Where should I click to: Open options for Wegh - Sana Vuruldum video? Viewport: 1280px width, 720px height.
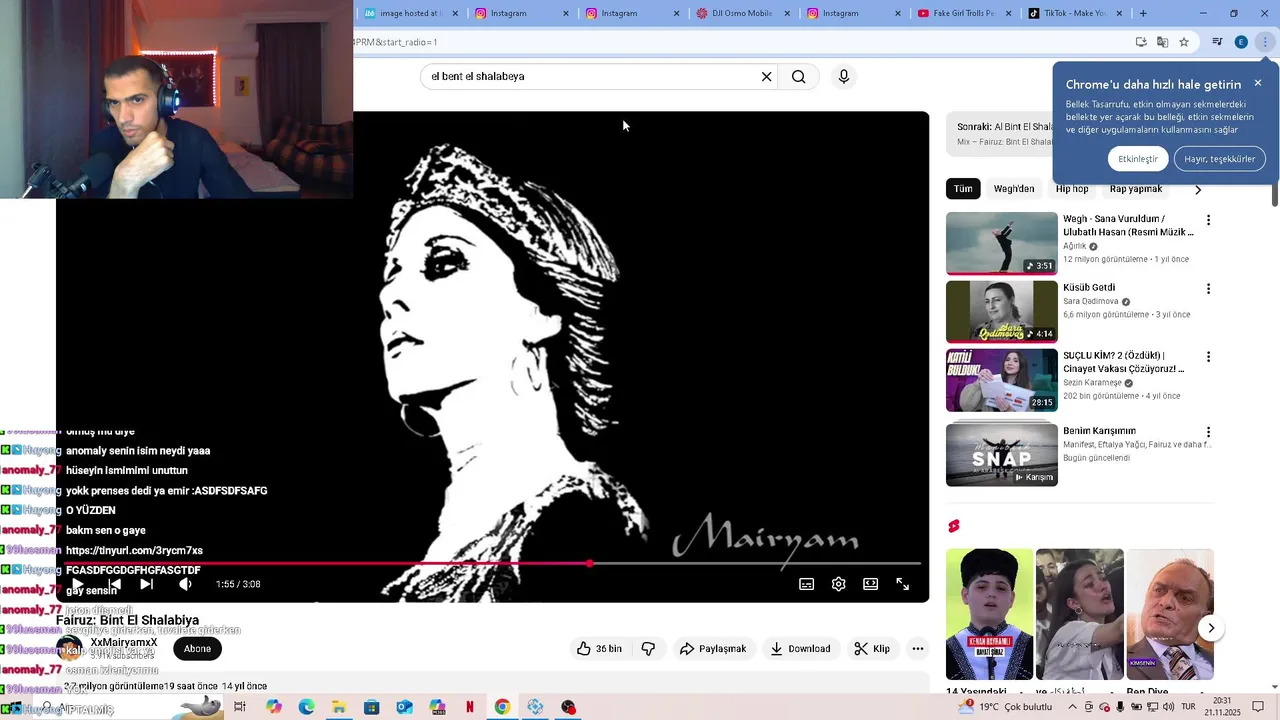coord(1208,220)
